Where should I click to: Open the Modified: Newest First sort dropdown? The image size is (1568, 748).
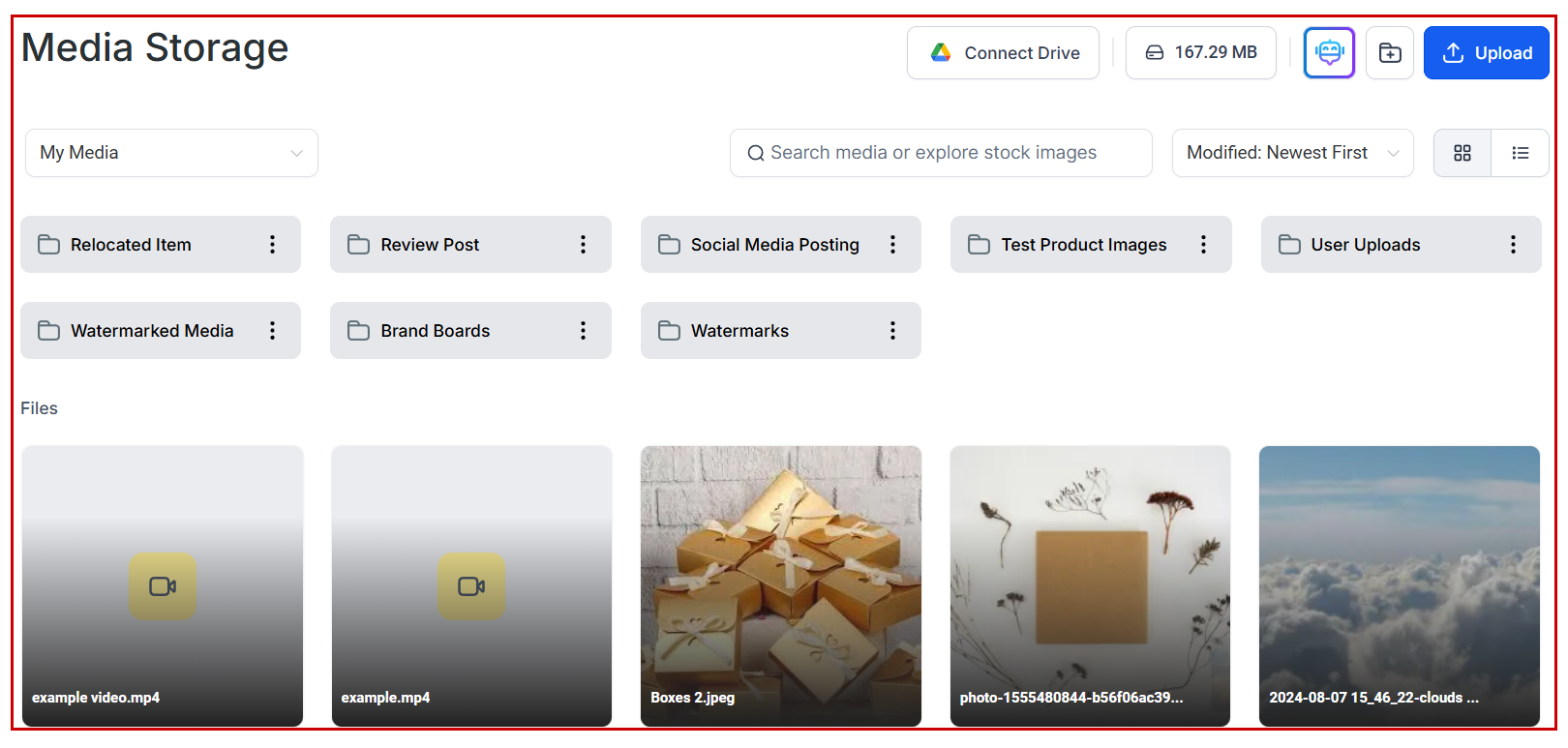tap(1291, 153)
